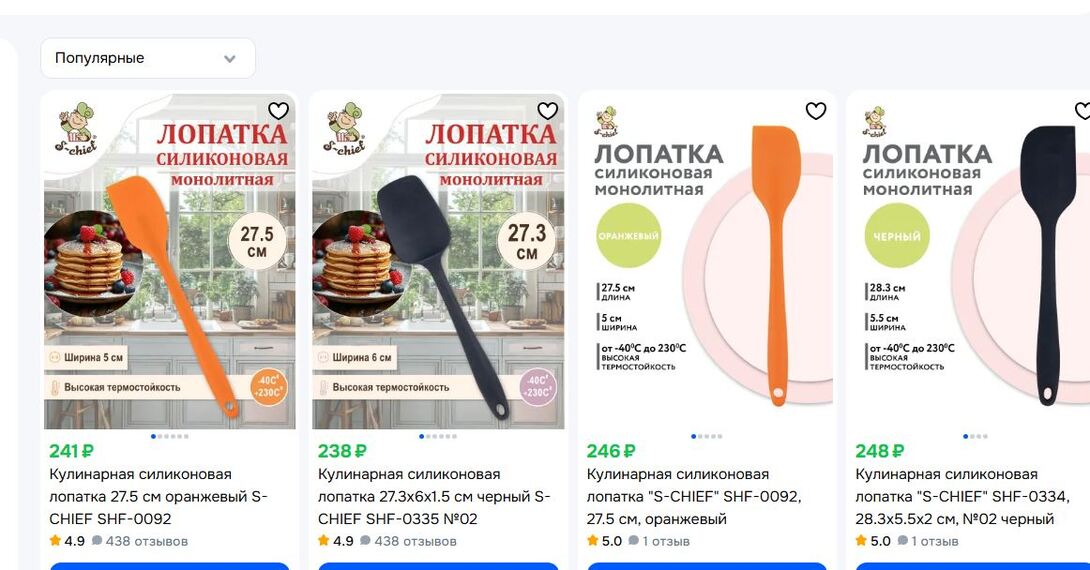Select image carousel dots under first product
Viewport: 1090px width, 570px height.
170,437
